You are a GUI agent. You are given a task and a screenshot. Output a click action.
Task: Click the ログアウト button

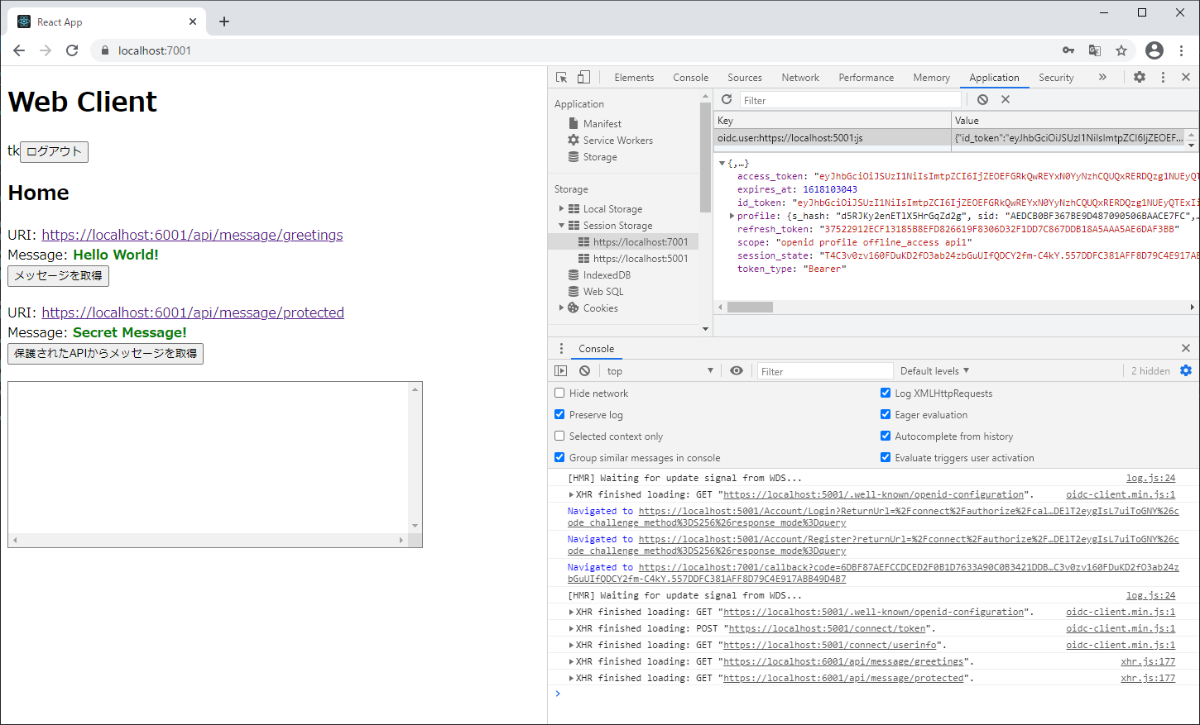coord(54,152)
